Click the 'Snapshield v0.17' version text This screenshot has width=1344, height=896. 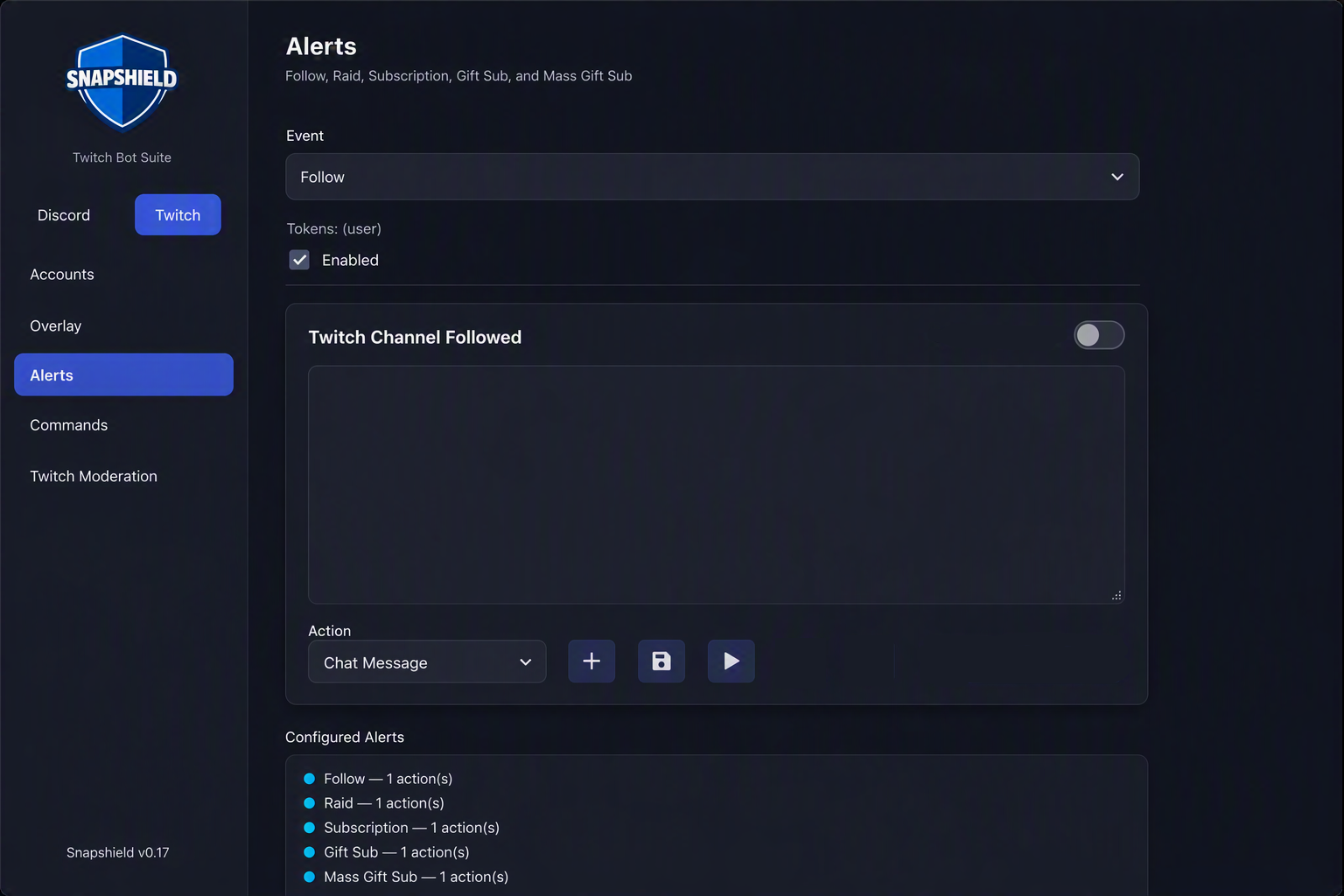[118, 852]
